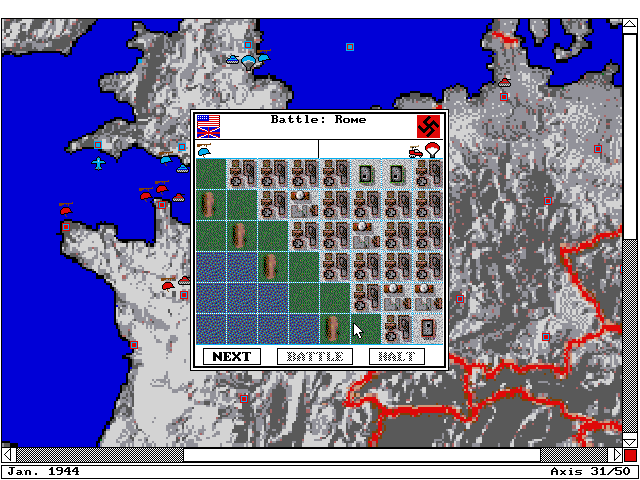
Task: Click the city marker below the northeast red tank
Action: (504, 97)
